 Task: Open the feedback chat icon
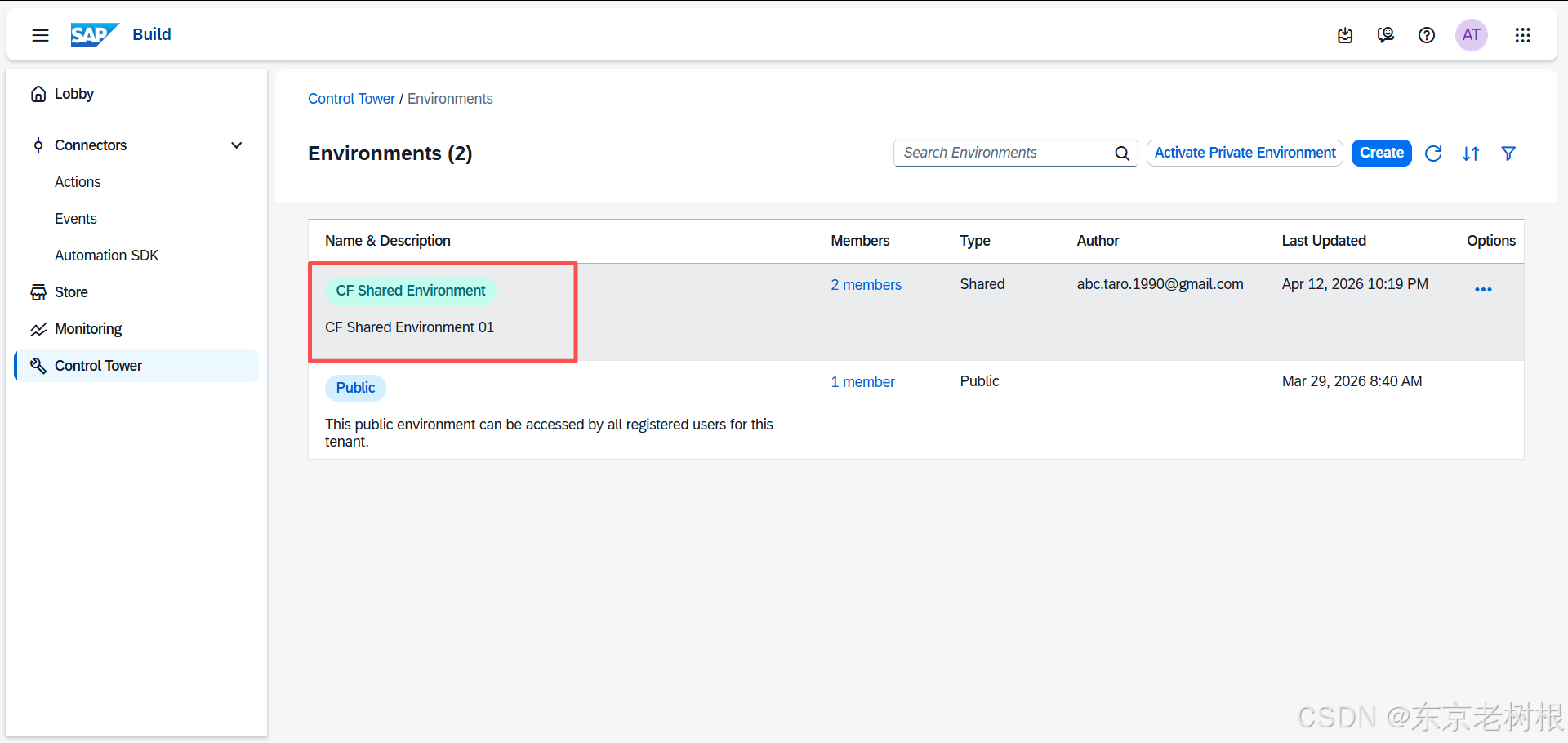coord(1386,35)
